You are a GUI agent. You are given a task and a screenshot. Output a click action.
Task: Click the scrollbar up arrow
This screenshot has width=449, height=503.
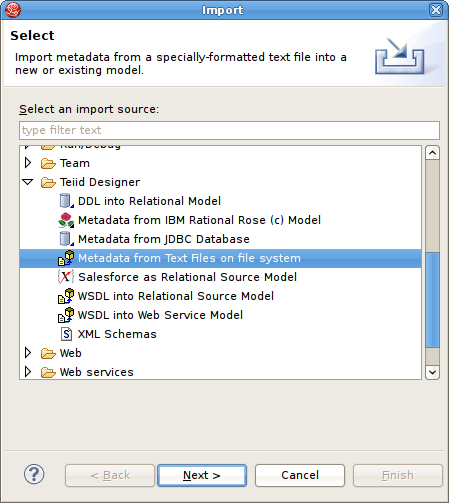(x=432, y=153)
